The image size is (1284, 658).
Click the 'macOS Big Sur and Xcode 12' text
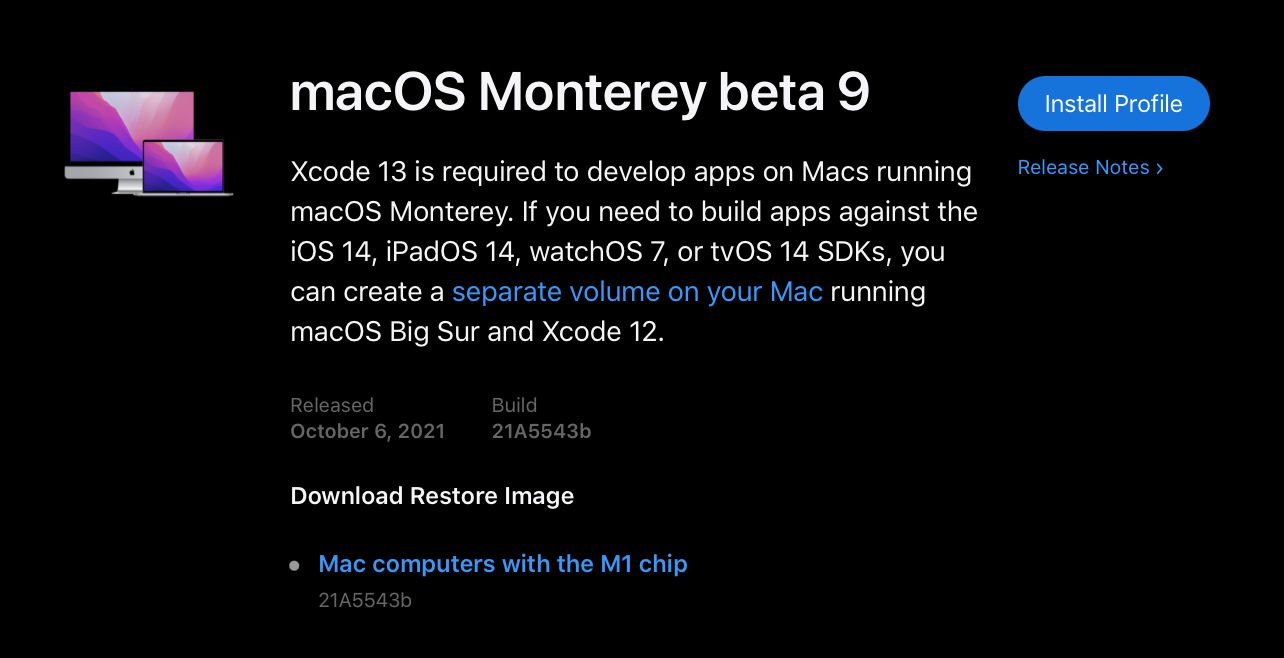[476, 332]
